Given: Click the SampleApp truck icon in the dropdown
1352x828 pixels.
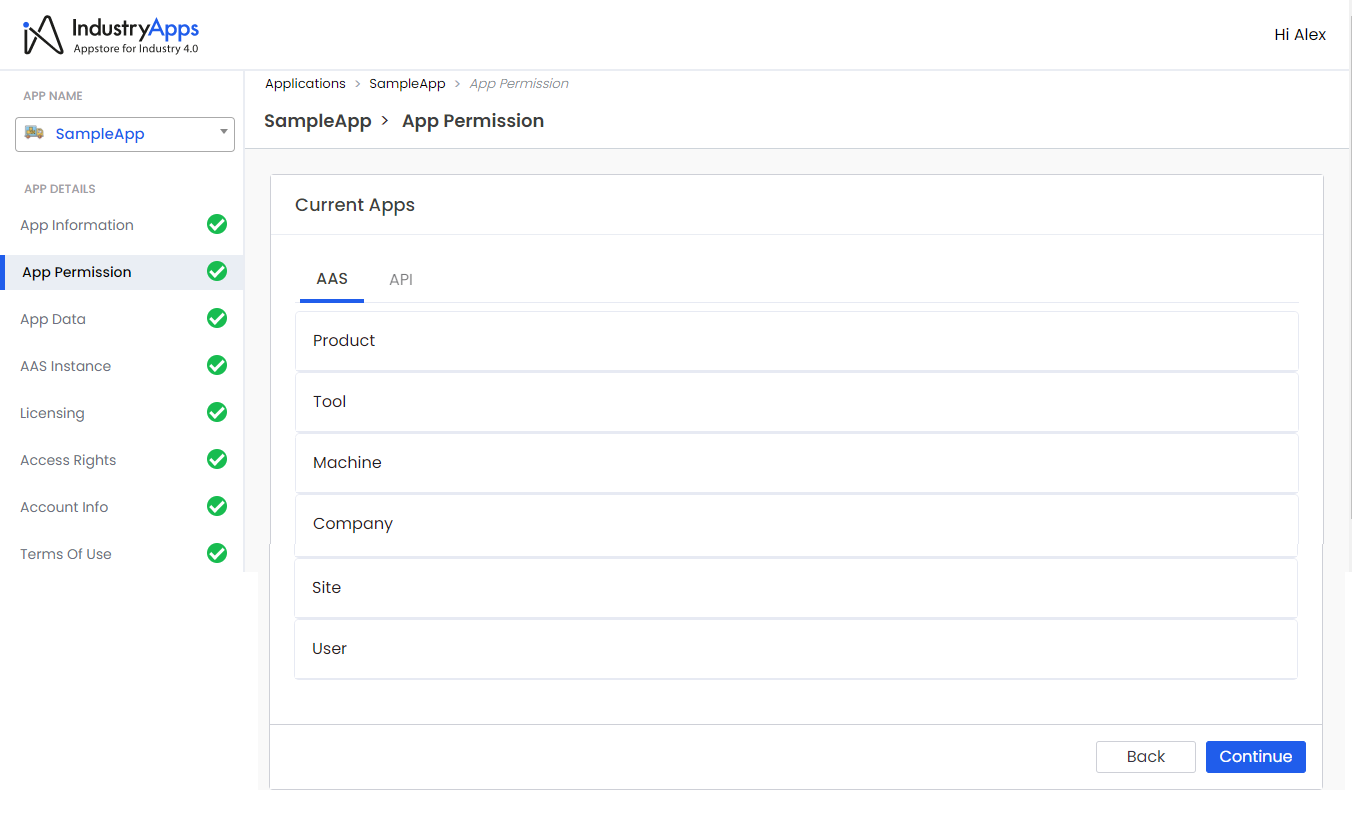Looking at the screenshot, I should tap(34, 132).
